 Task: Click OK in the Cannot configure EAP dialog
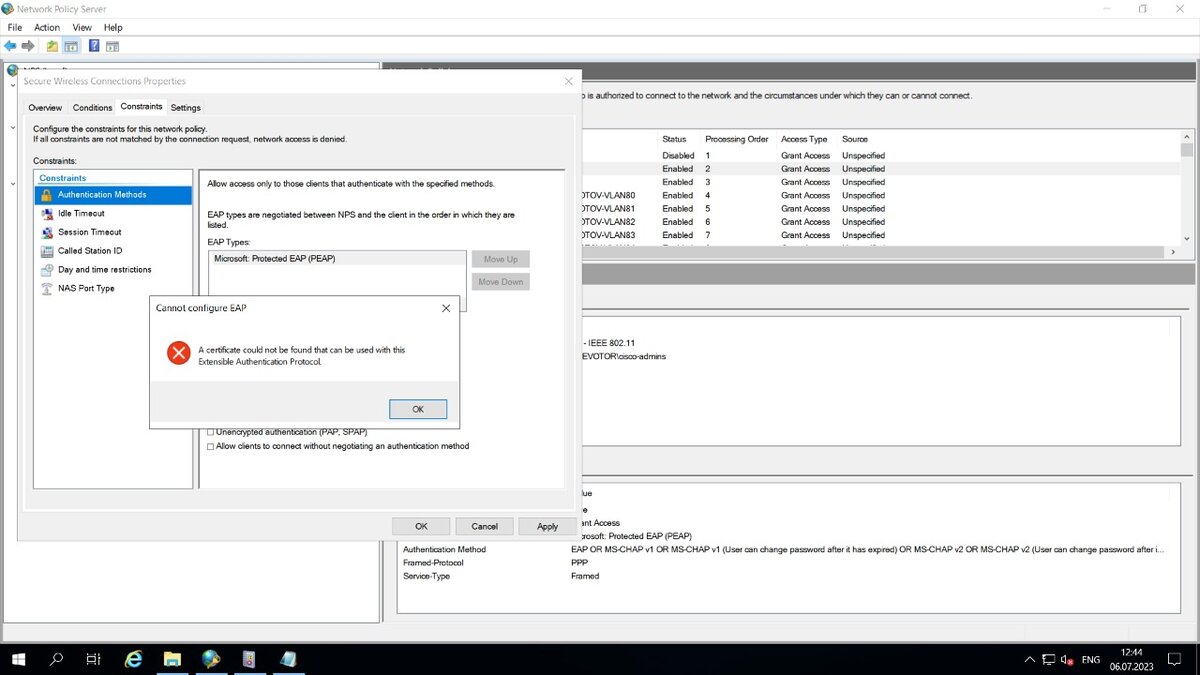coord(418,409)
